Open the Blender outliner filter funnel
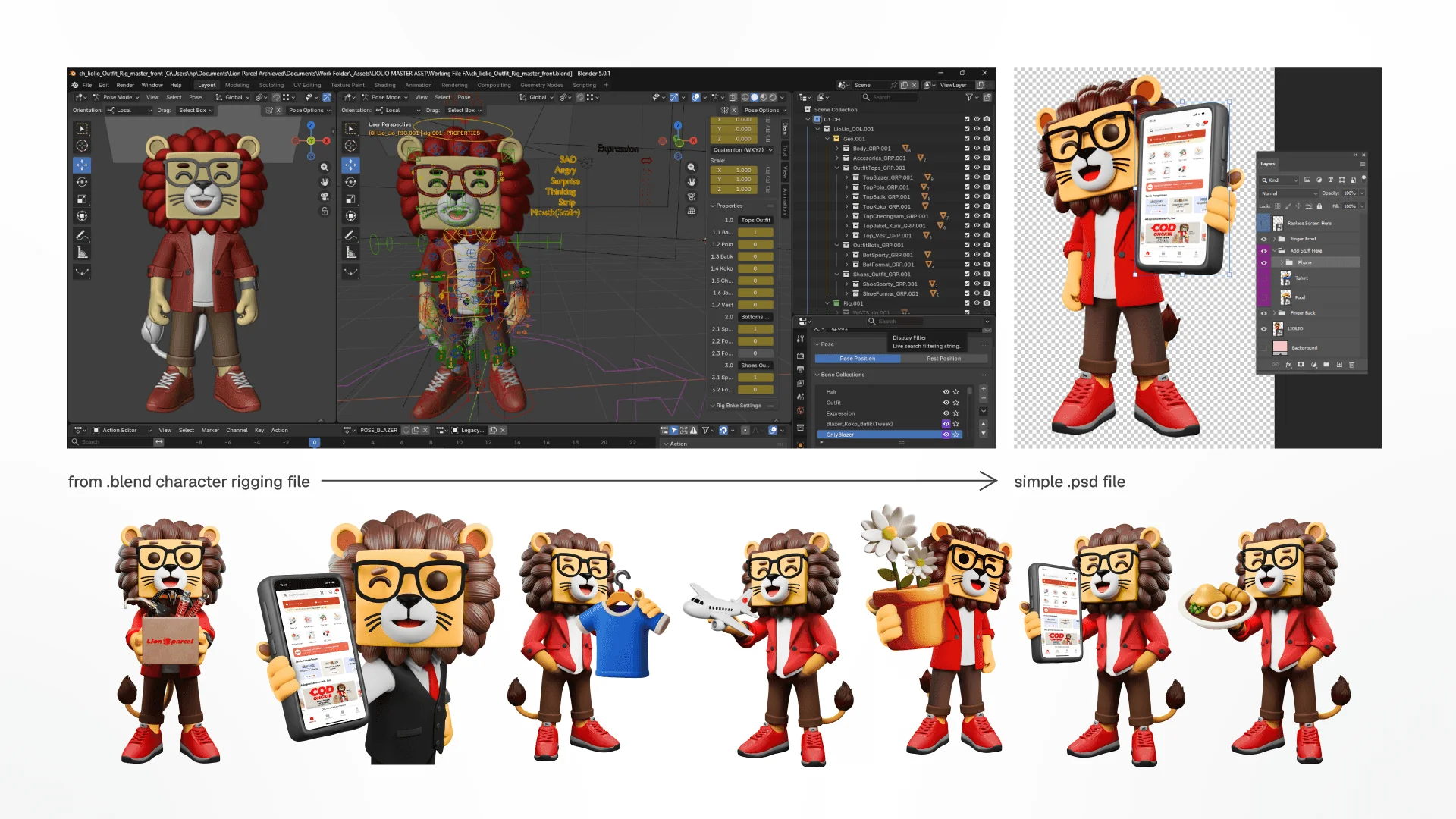This screenshot has height=819, width=1456. pos(968,97)
